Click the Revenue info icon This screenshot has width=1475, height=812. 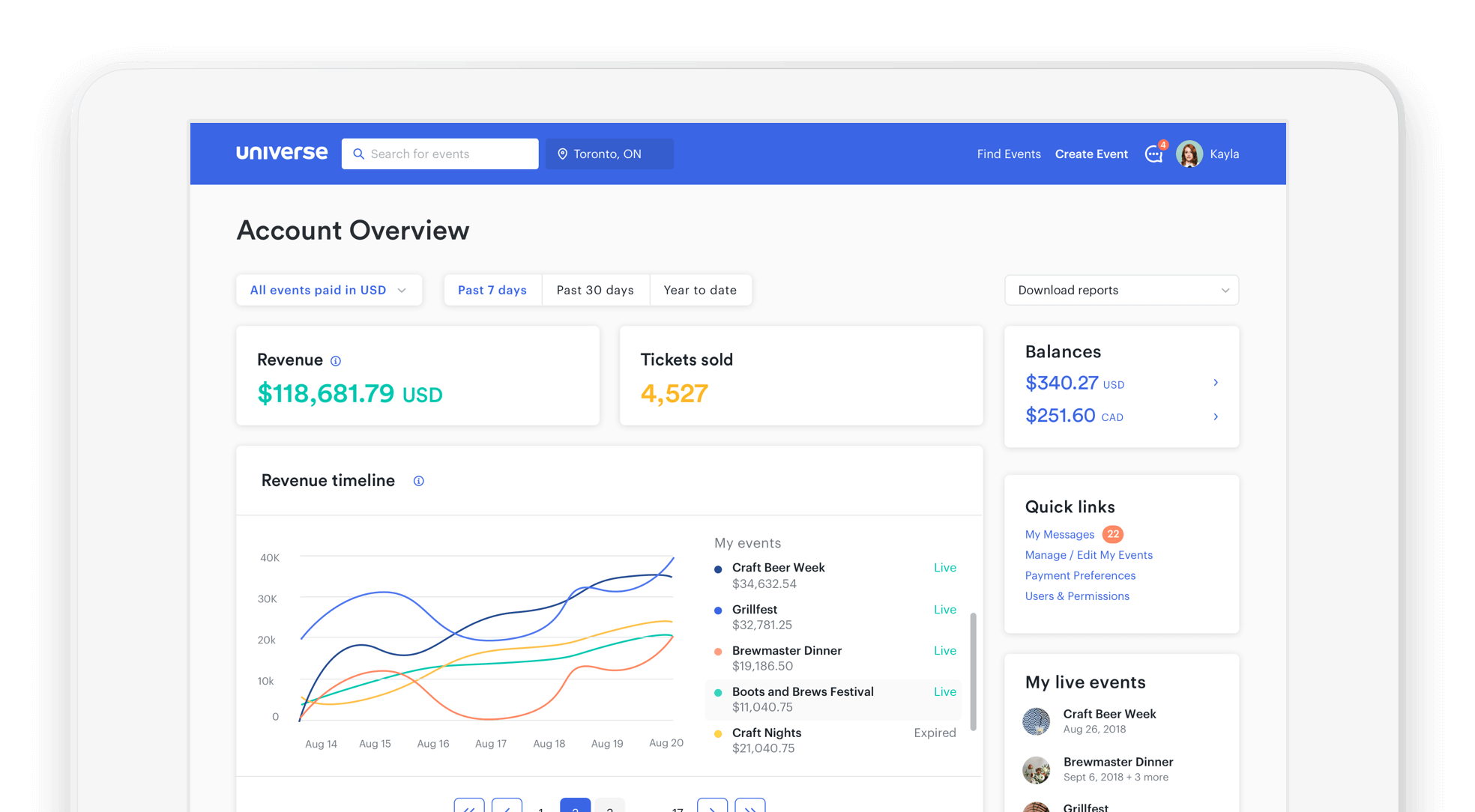click(x=336, y=361)
